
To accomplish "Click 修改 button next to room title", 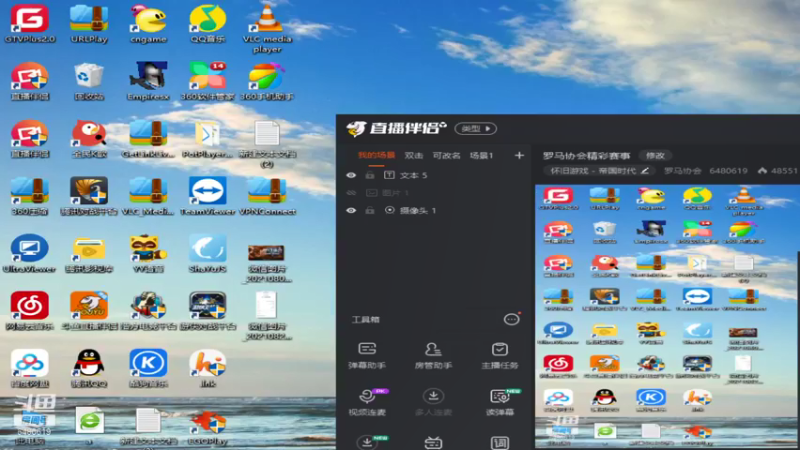I will (x=655, y=155).
